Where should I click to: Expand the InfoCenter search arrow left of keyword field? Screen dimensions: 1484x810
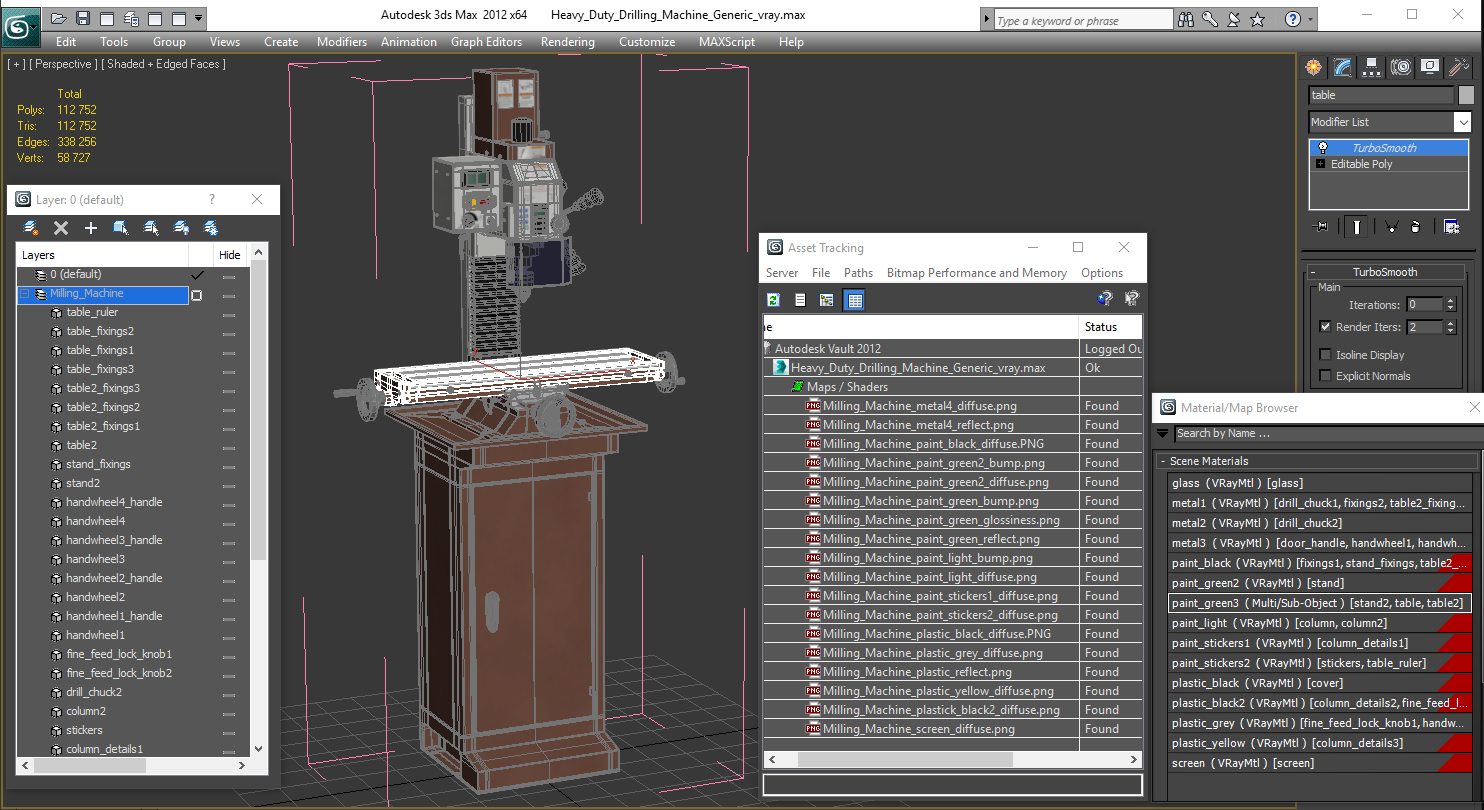click(x=988, y=20)
